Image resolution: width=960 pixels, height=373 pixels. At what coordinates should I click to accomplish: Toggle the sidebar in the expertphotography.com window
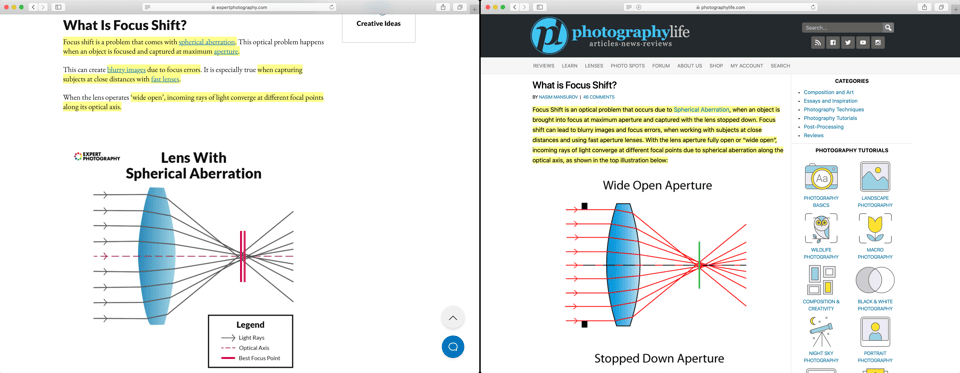(x=59, y=7)
